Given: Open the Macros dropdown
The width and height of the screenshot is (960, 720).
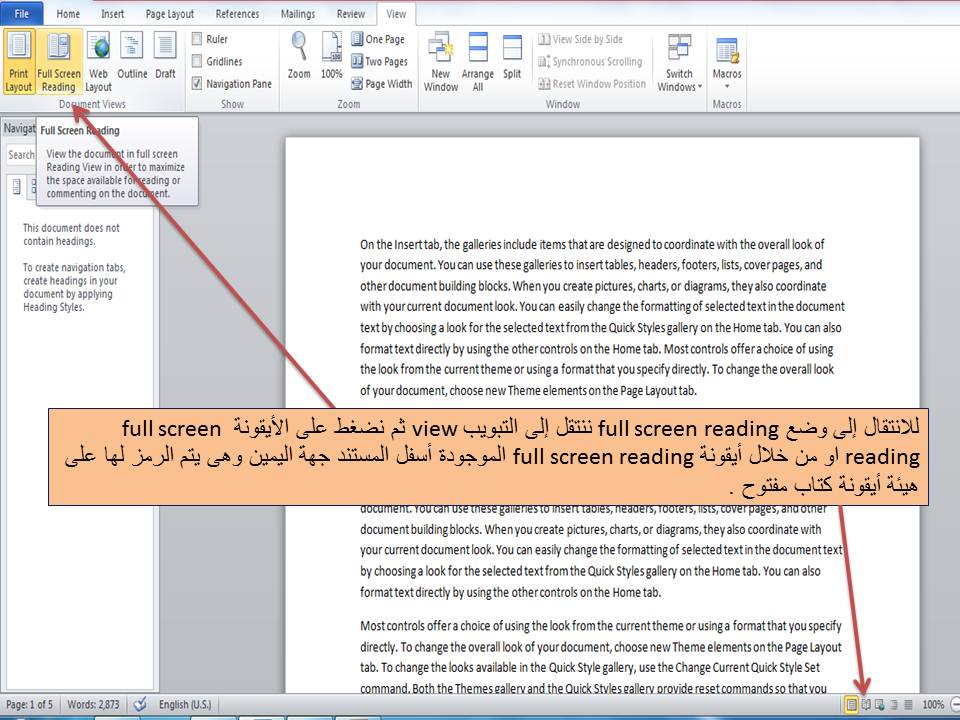Looking at the screenshot, I should point(727,62).
